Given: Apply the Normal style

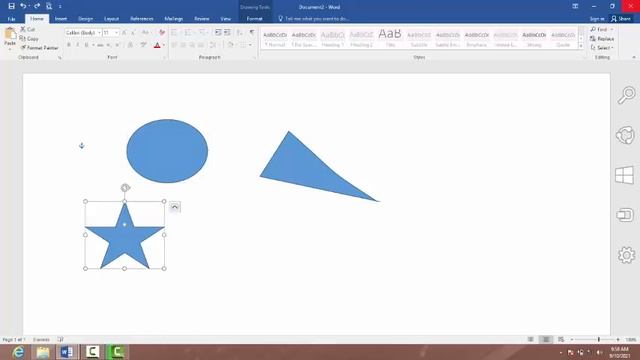Looking at the screenshot, I should pos(275,39).
